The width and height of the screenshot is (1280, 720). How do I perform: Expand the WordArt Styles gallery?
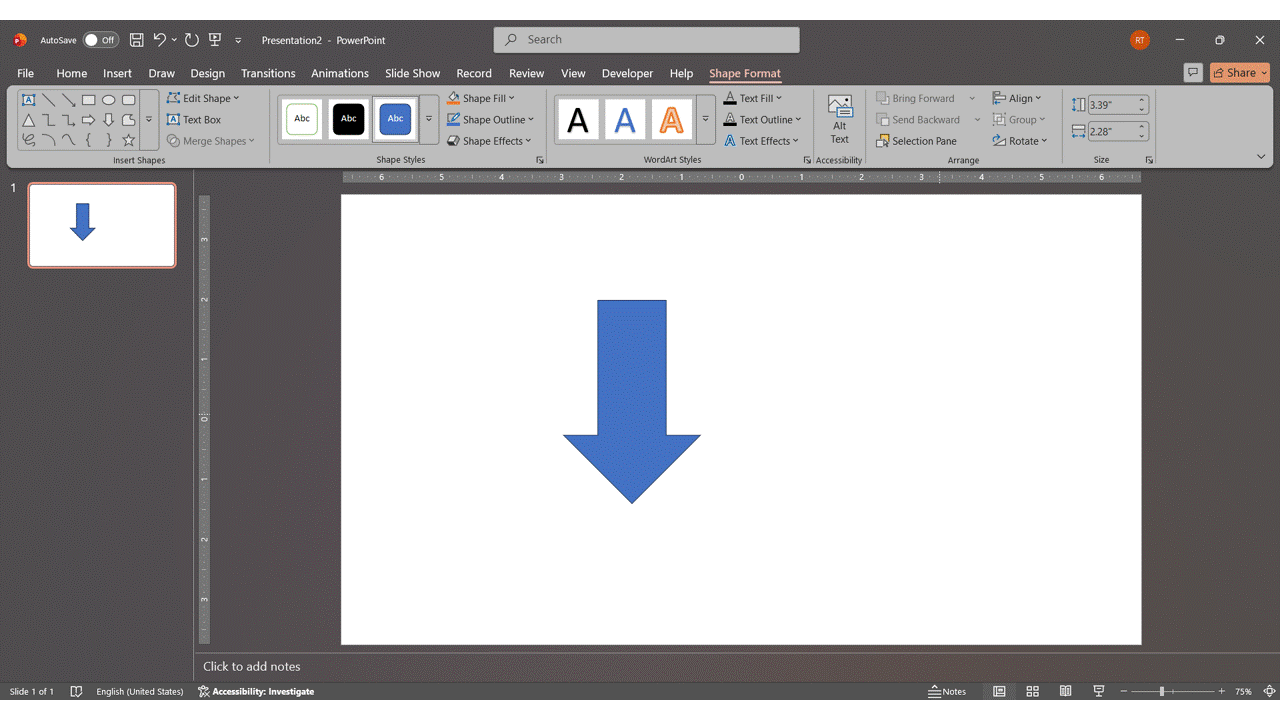705,119
